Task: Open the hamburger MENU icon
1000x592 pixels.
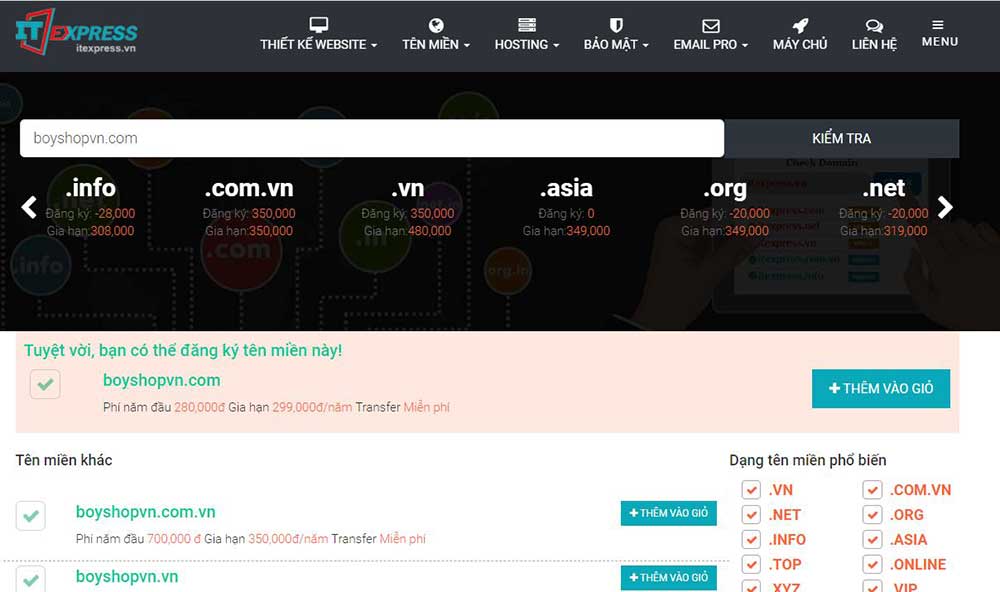Action: point(939,33)
